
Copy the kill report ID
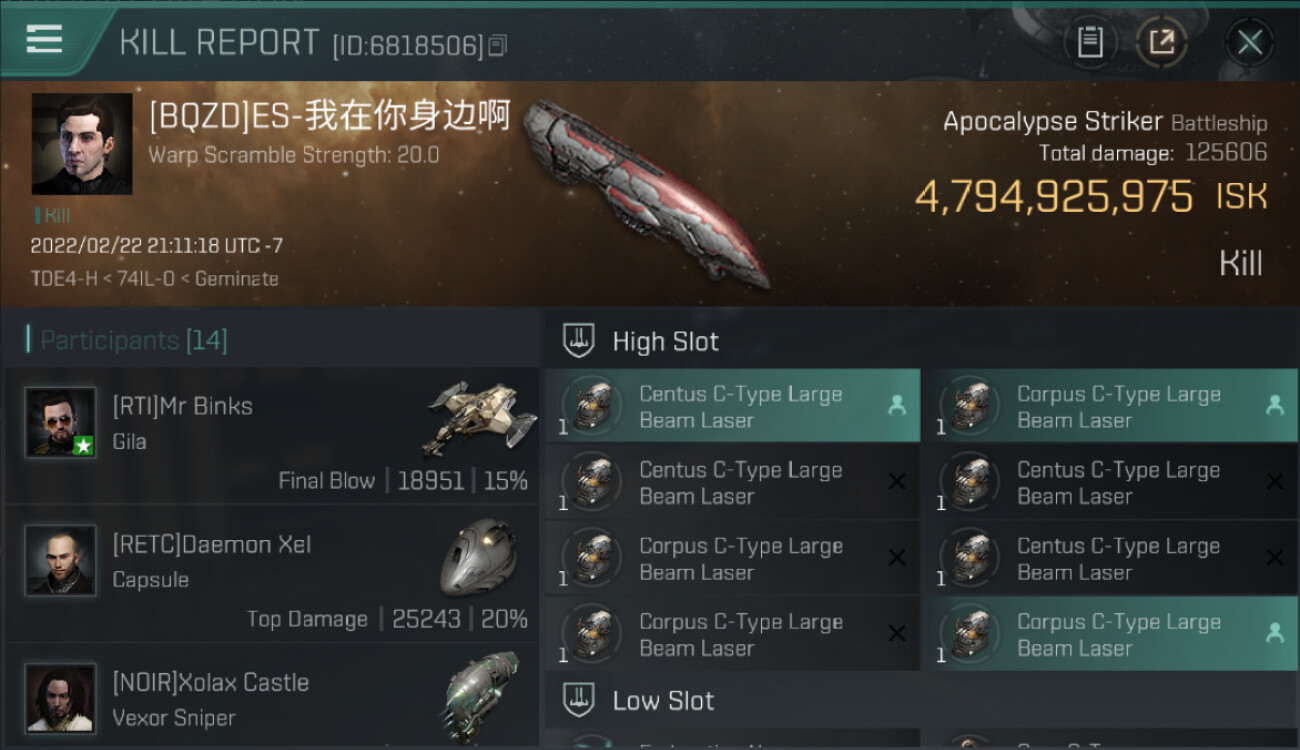pyautogui.click(x=498, y=45)
